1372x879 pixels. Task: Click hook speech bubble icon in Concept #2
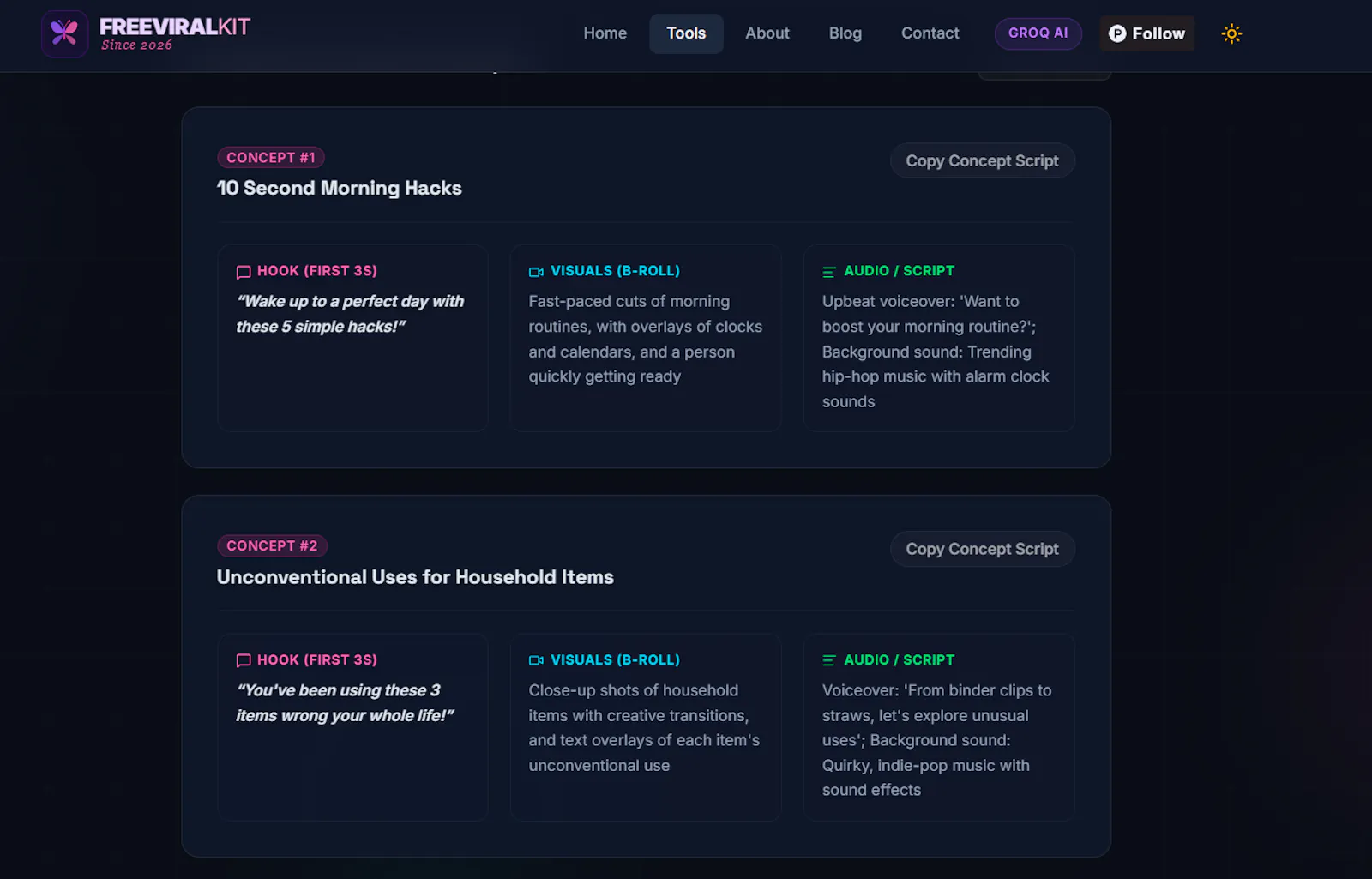244,660
